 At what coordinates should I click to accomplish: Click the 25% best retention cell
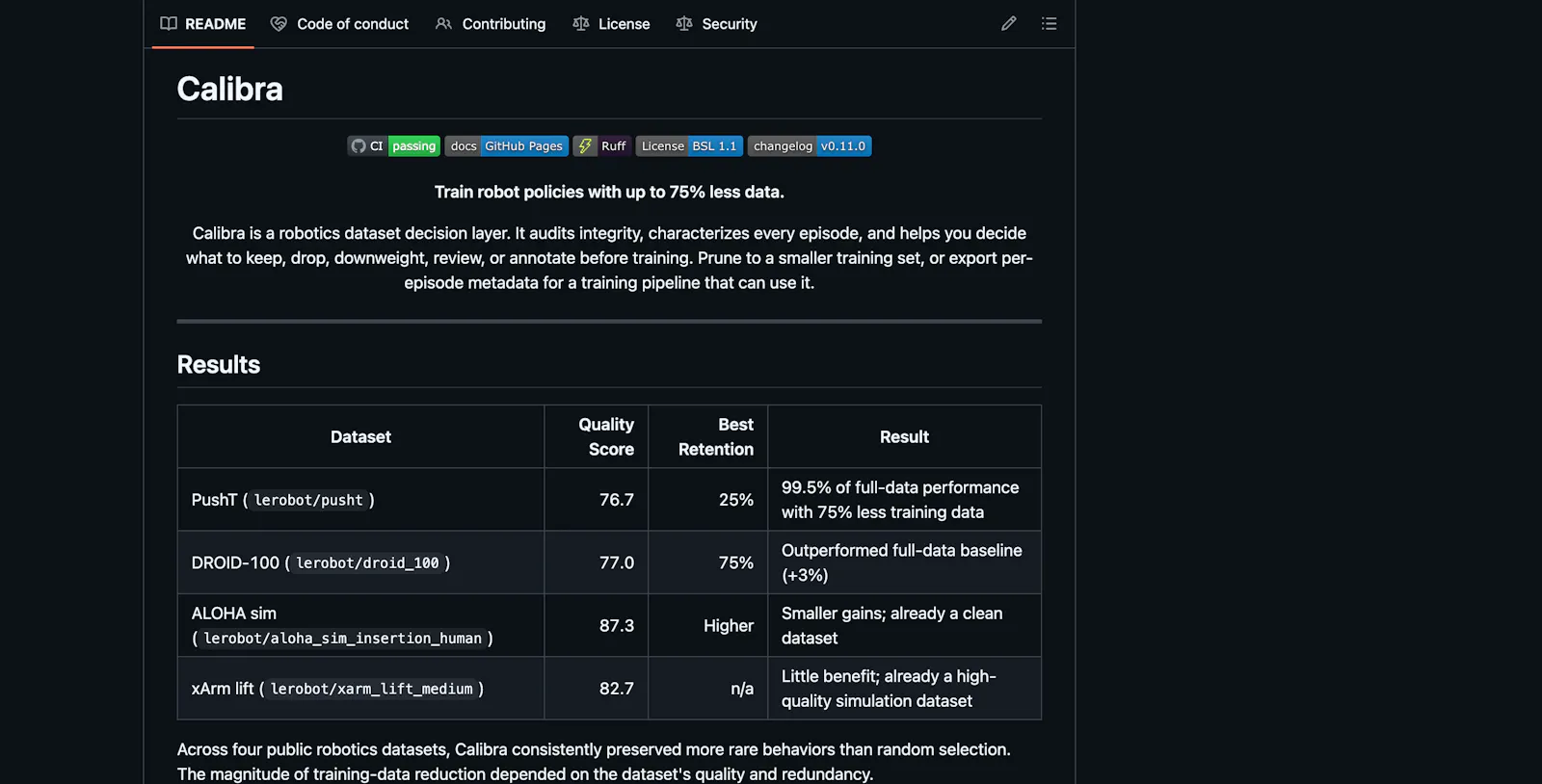click(708, 500)
